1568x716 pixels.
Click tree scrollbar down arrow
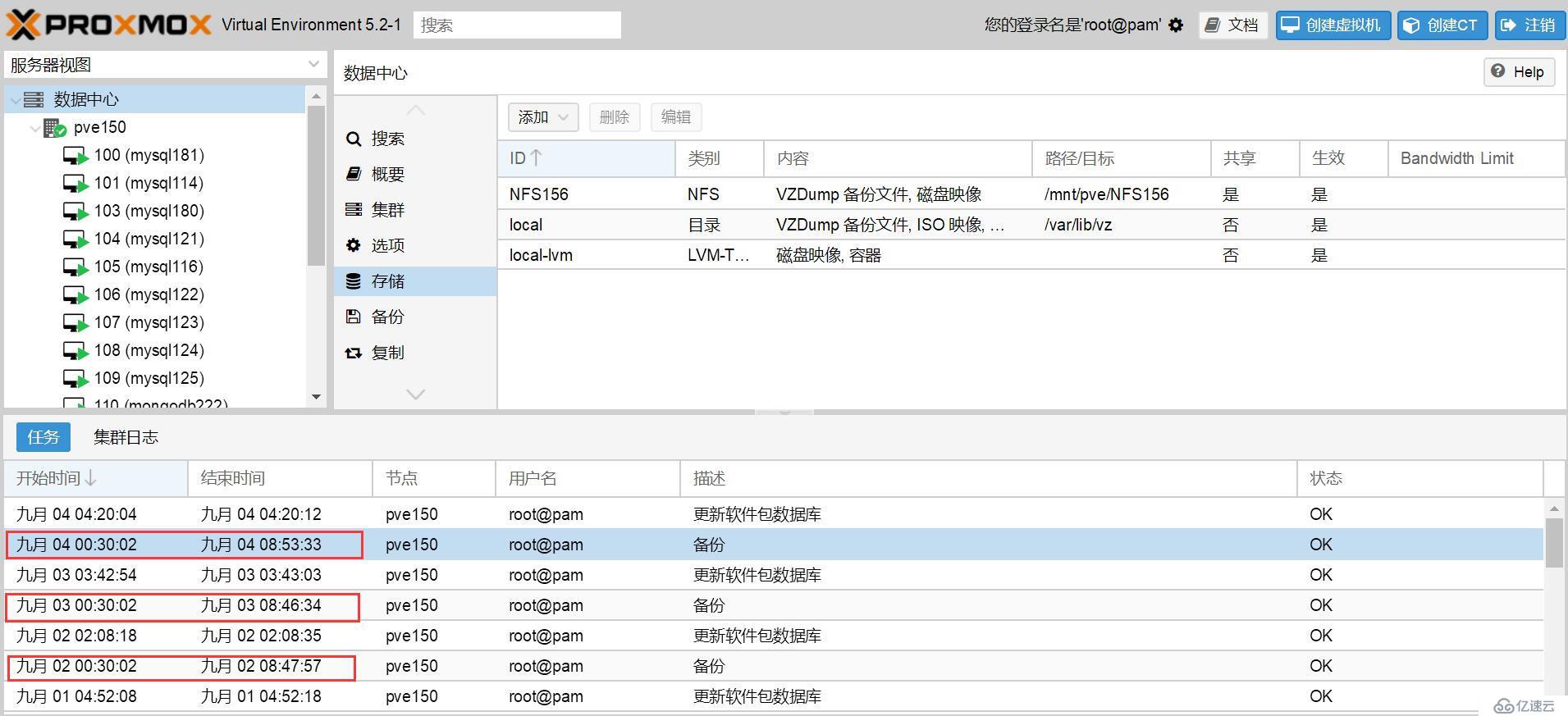(317, 397)
